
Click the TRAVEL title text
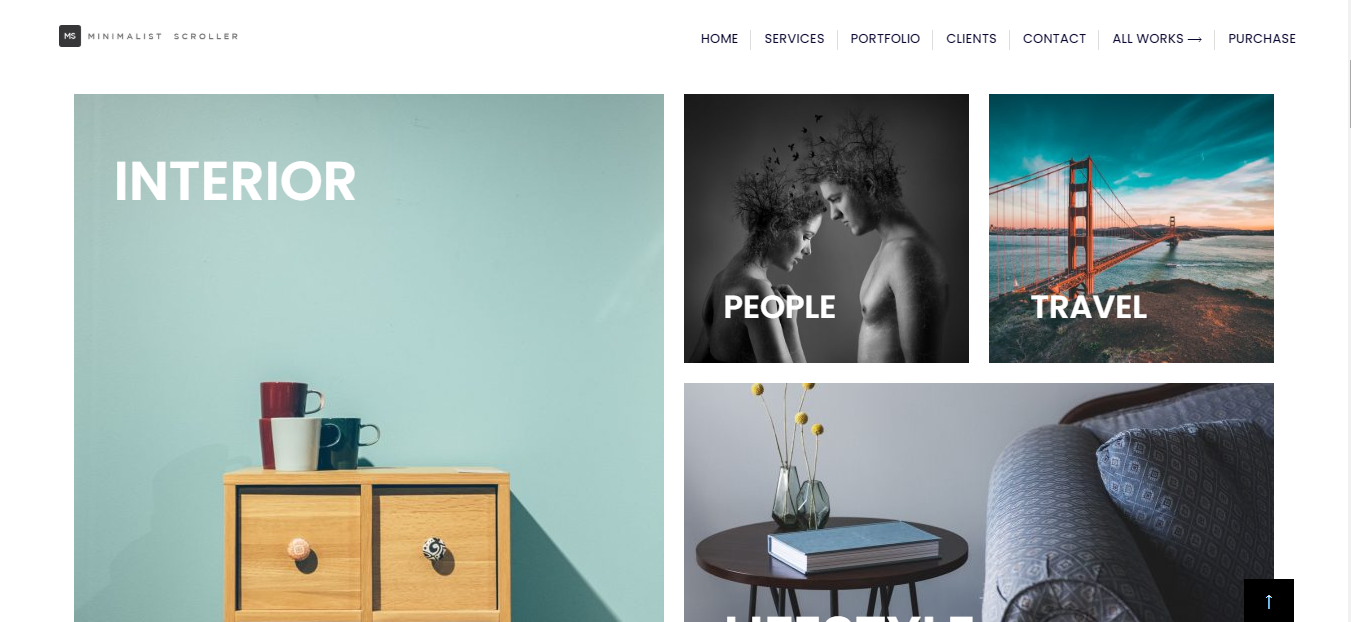pyautogui.click(x=1088, y=307)
